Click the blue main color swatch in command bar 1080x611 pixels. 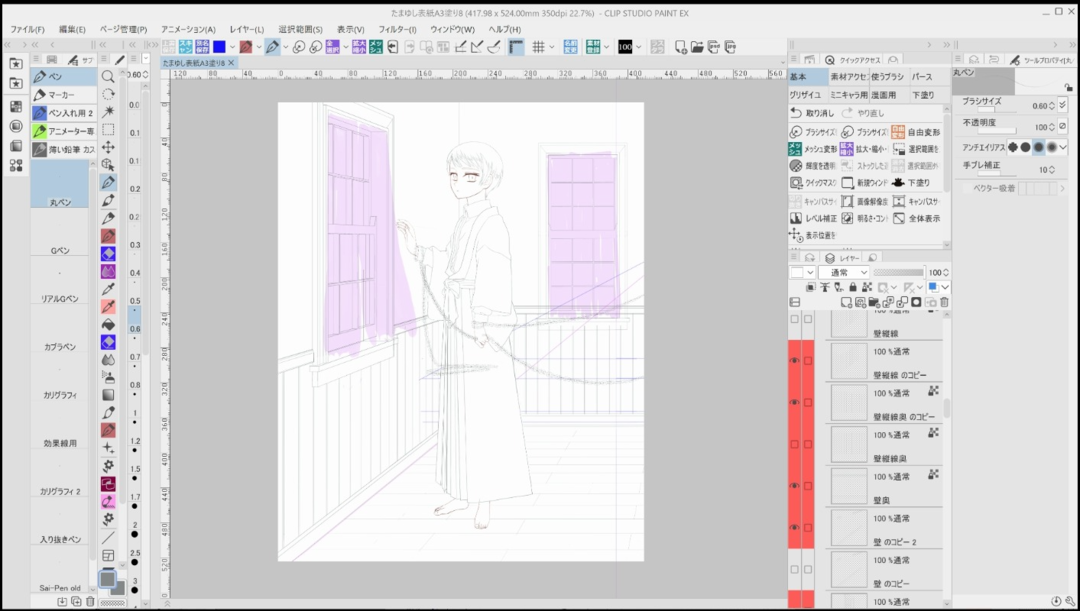(219, 47)
